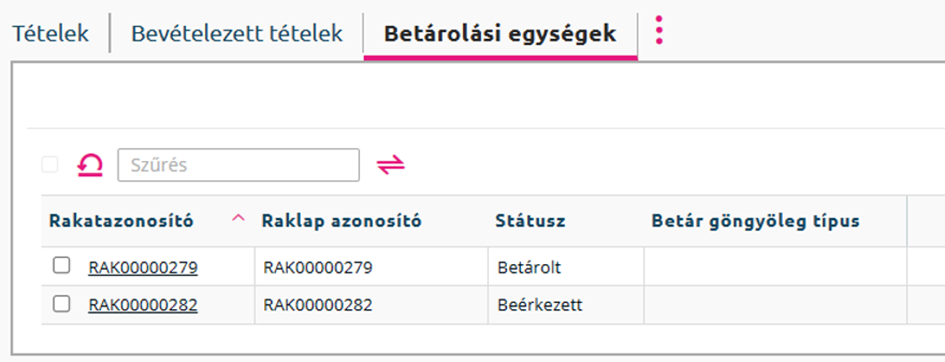Click the pink refresh/reset icon
This screenshot has width=945, height=362.
coord(90,165)
